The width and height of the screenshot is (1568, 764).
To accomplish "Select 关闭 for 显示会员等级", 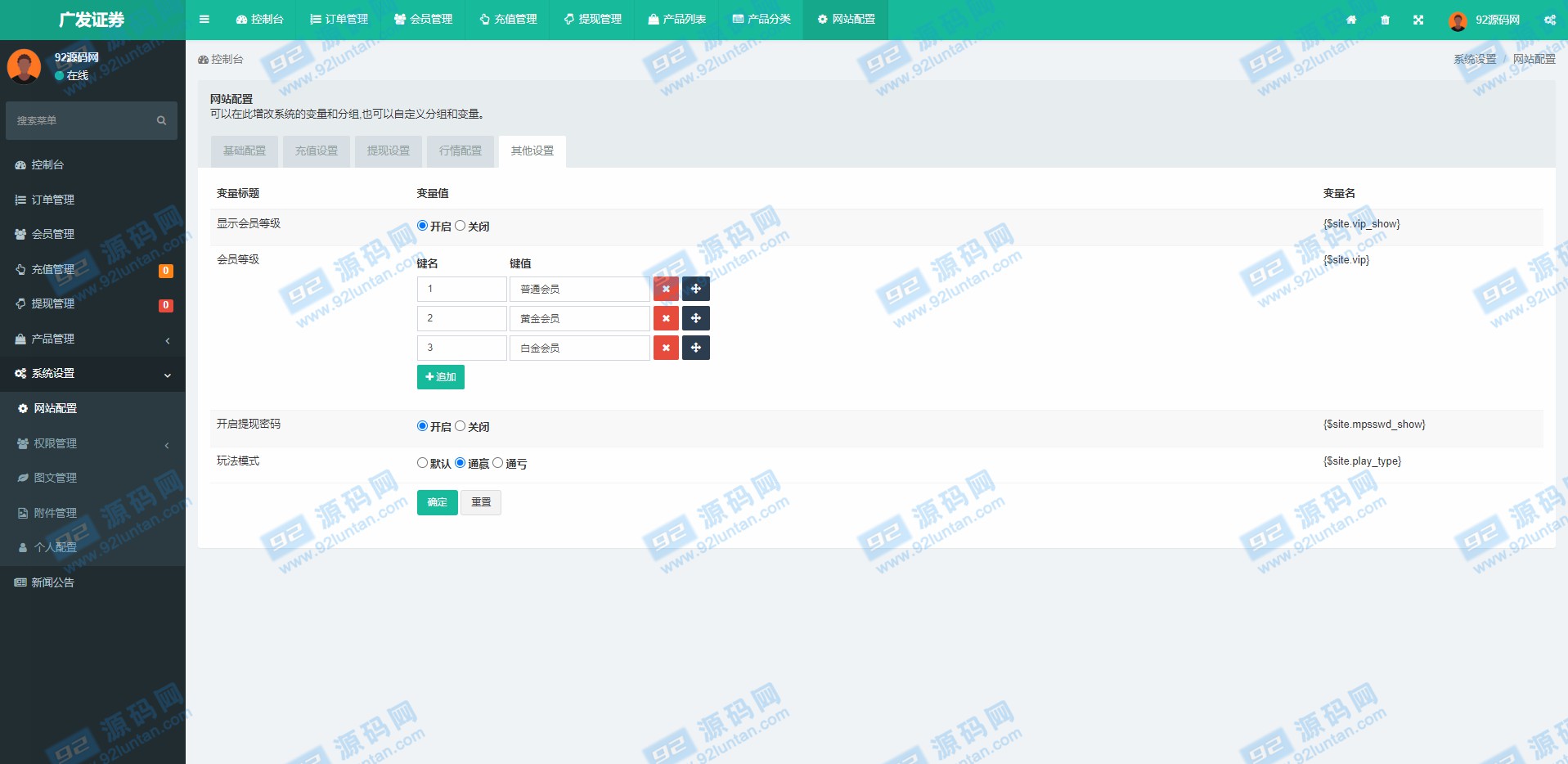I will pyautogui.click(x=460, y=226).
